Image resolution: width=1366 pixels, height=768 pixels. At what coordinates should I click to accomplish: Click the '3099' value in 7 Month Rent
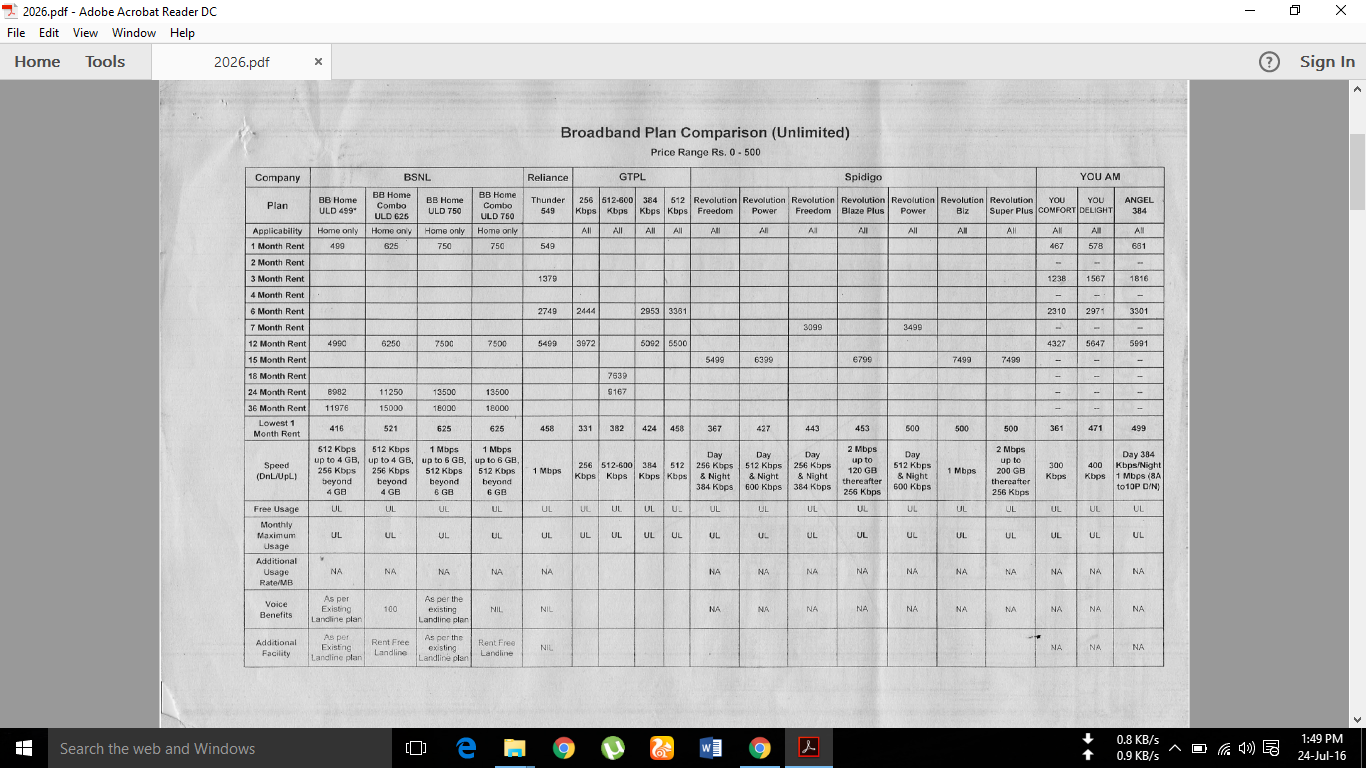pyautogui.click(x=813, y=327)
